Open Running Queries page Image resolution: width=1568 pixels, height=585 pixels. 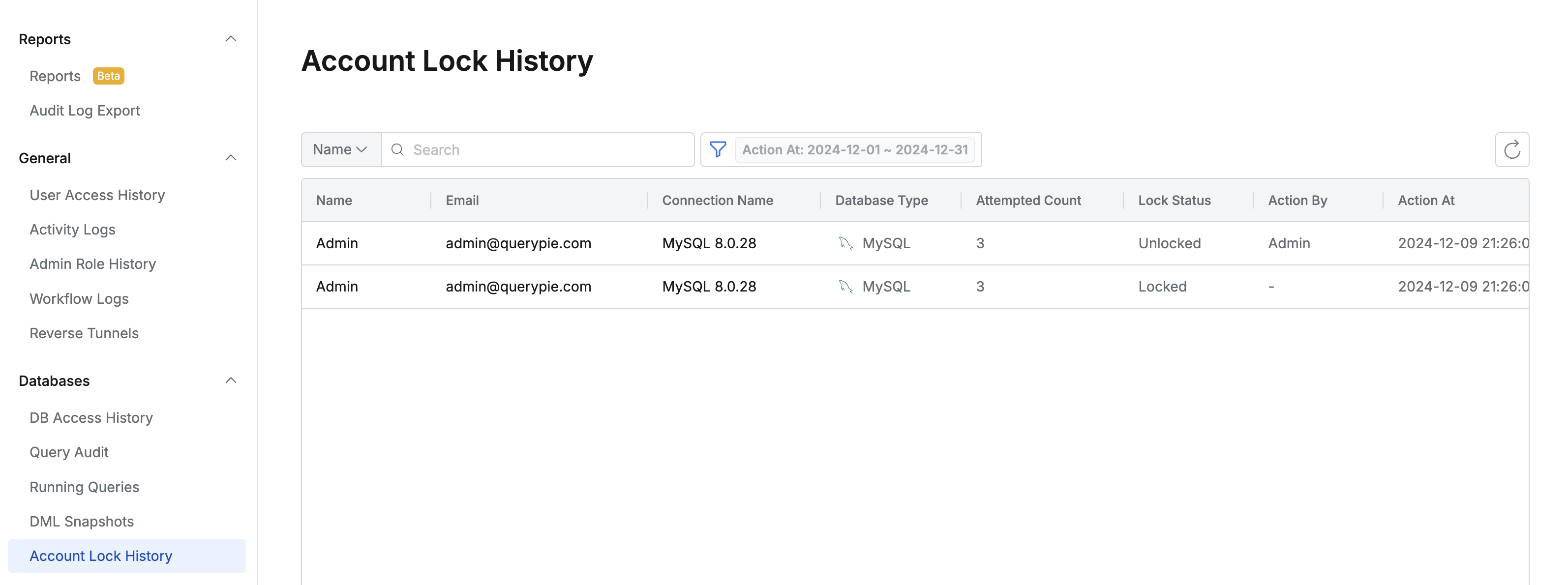coord(84,487)
